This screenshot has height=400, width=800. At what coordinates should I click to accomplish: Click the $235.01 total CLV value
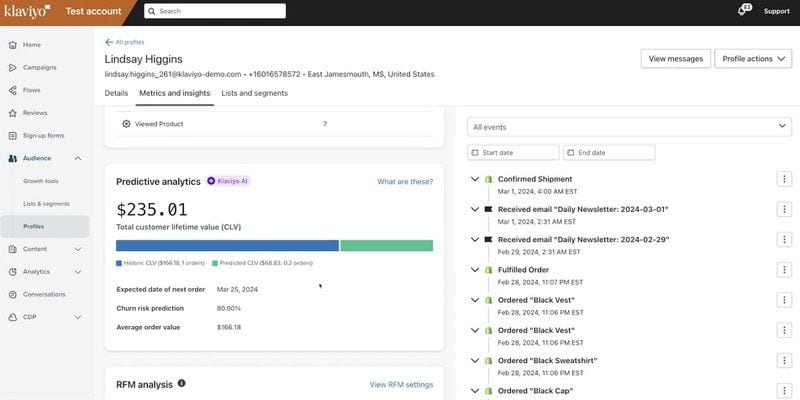point(152,210)
